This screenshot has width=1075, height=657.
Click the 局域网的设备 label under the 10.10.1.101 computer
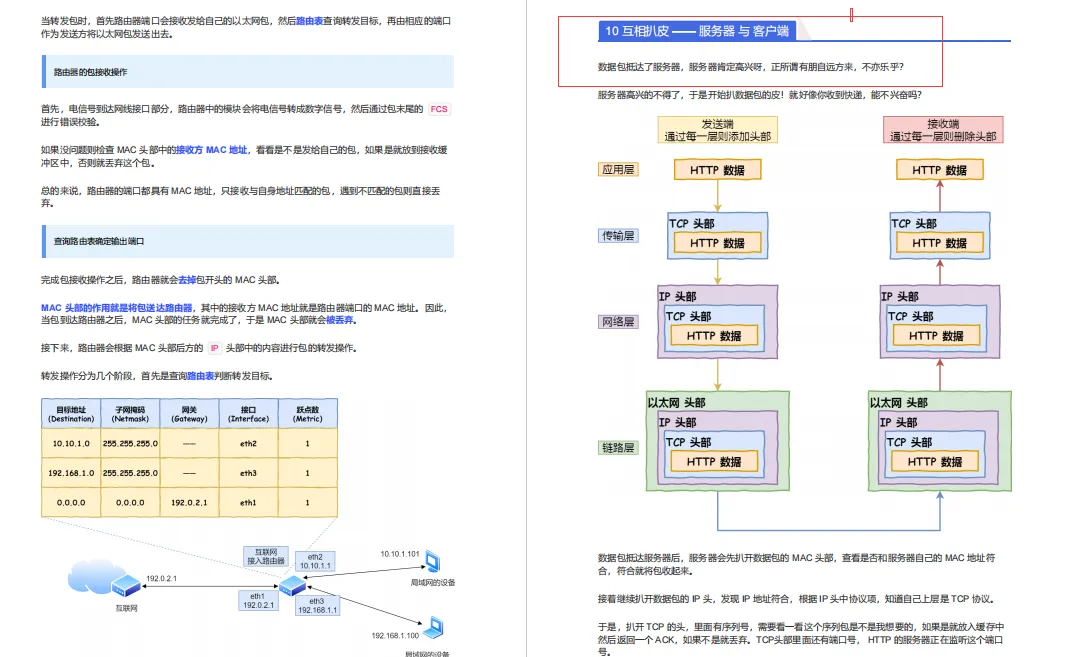pos(433,583)
